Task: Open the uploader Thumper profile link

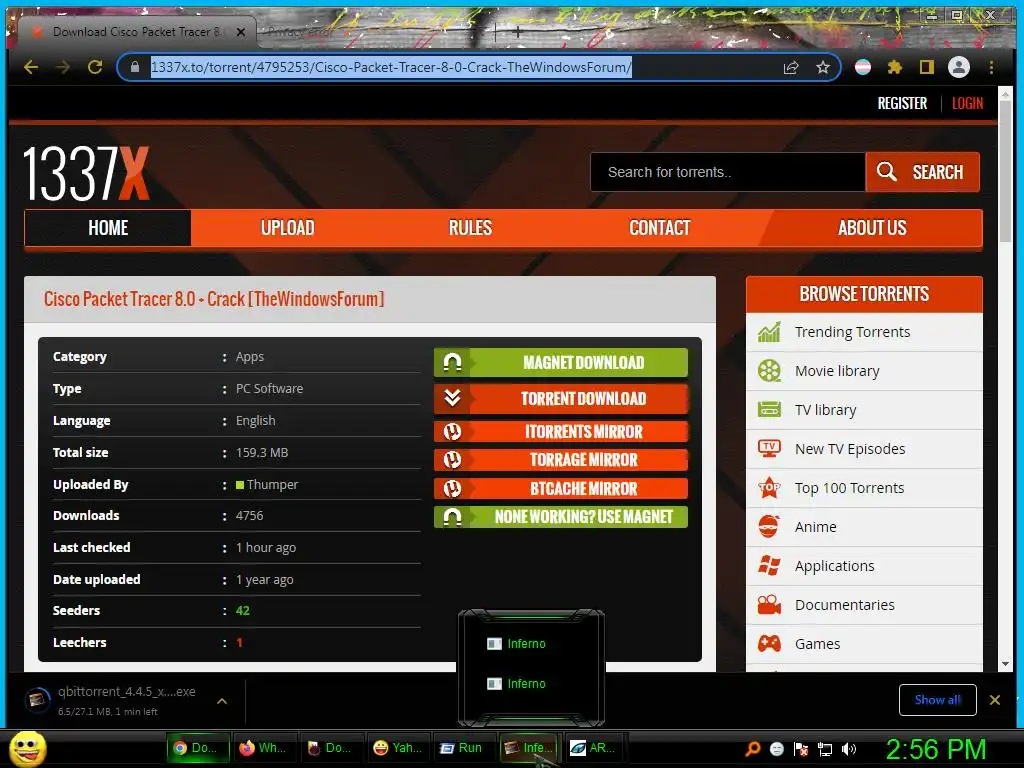Action: coord(272,485)
